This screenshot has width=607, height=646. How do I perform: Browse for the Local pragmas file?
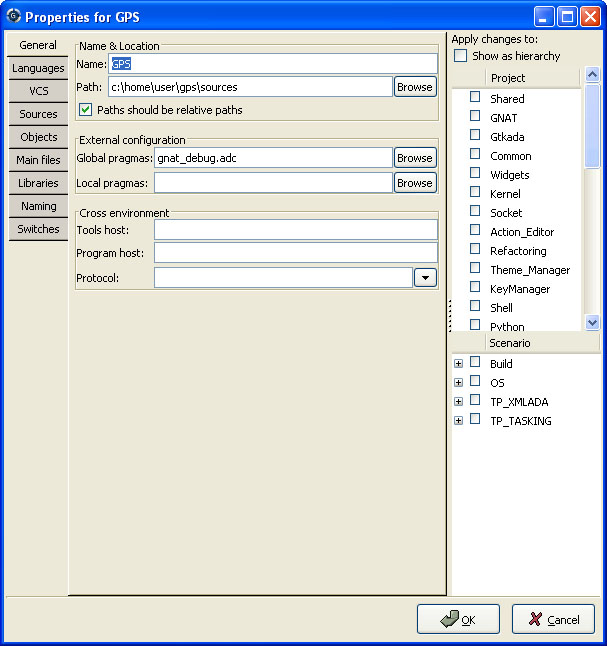(415, 183)
